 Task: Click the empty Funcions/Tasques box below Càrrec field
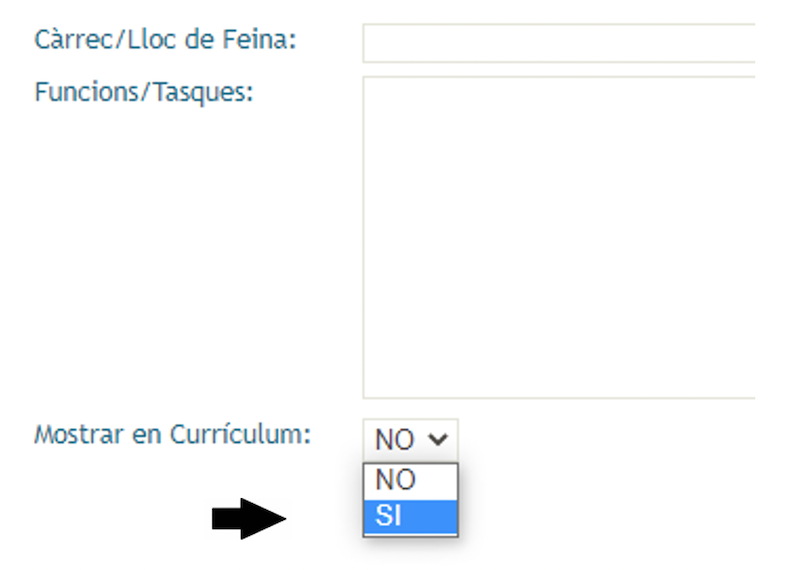[557, 237]
